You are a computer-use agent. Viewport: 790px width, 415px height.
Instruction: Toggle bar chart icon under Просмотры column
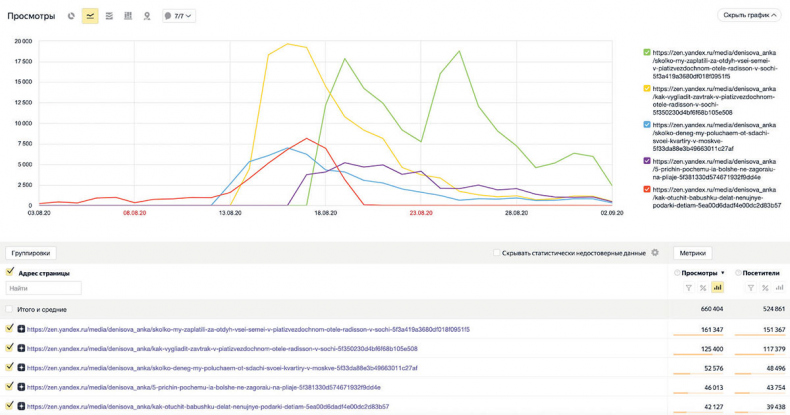717,288
